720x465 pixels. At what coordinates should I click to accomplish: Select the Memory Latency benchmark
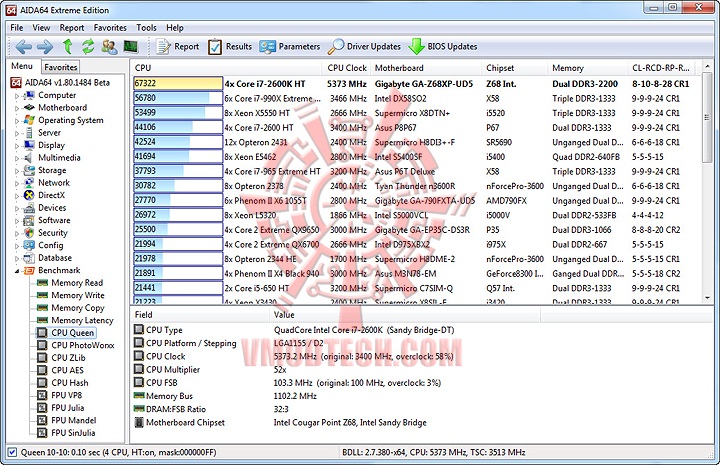(x=82, y=320)
